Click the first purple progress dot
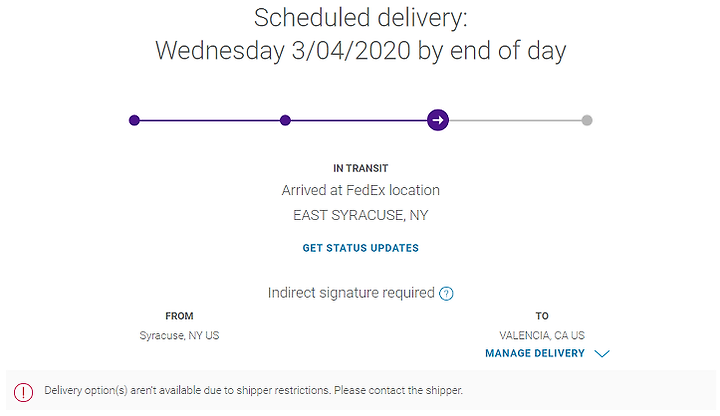The height and width of the screenshot is (416, 720). tap(134, 120)
